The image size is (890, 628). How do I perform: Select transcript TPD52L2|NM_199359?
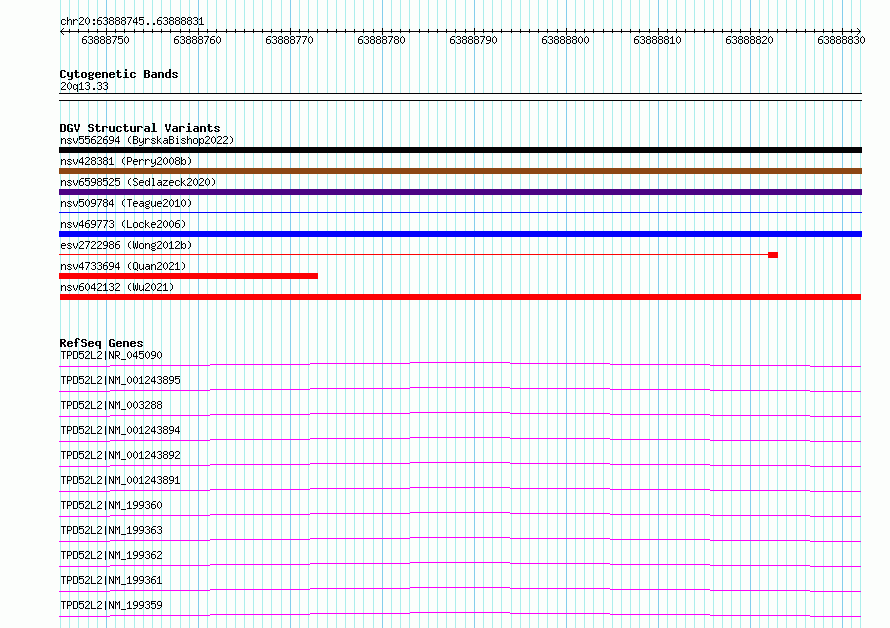click(x=111, y=605)
